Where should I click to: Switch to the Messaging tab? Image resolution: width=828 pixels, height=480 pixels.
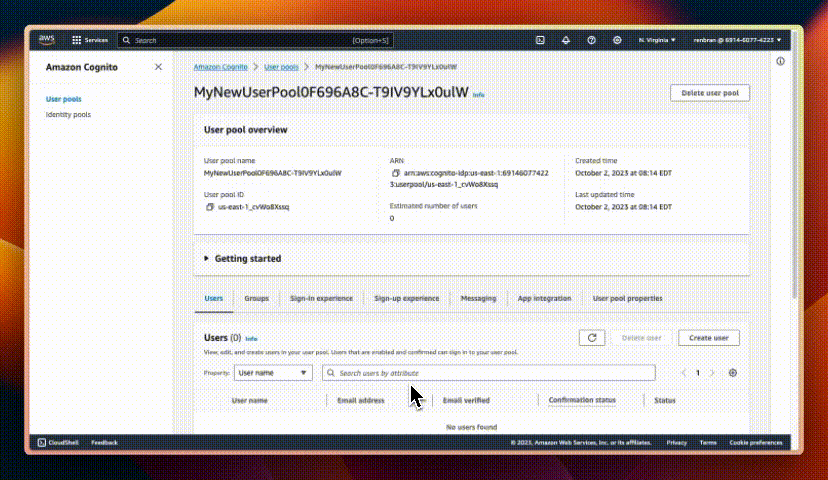click(478, 298)
